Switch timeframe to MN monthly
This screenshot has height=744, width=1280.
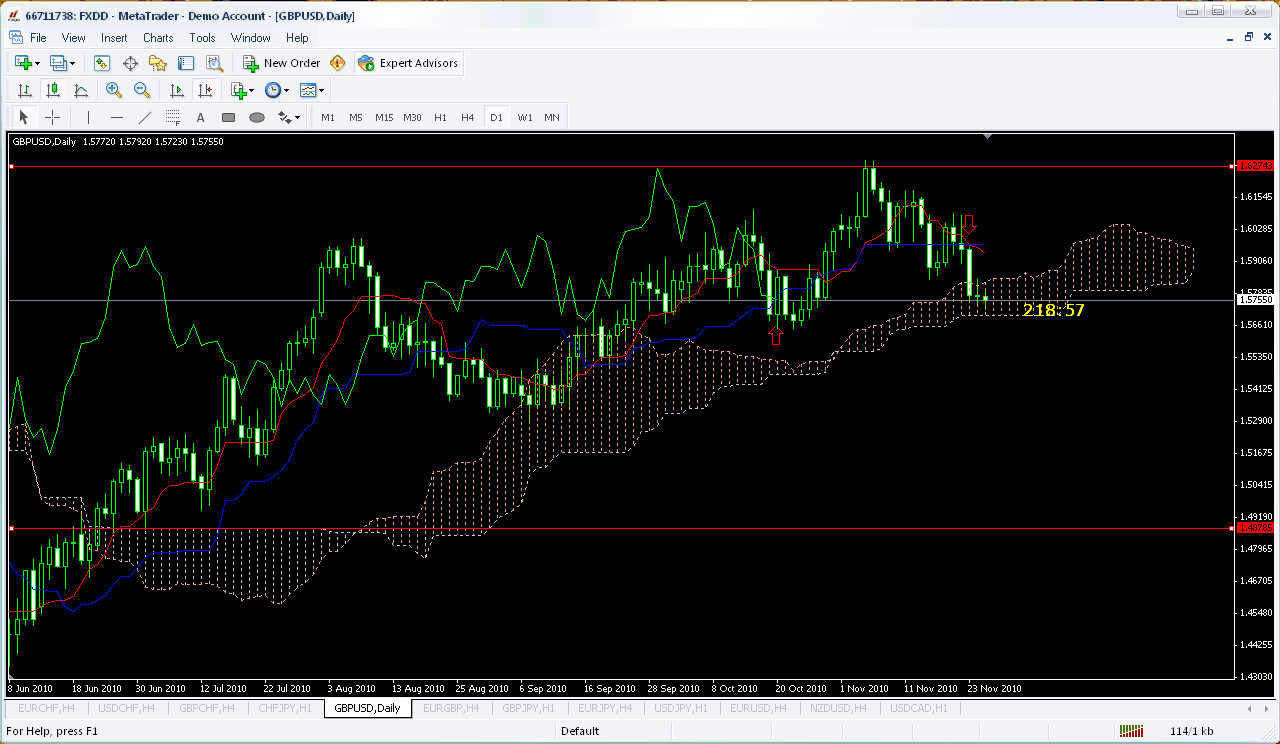coord(552,117)
